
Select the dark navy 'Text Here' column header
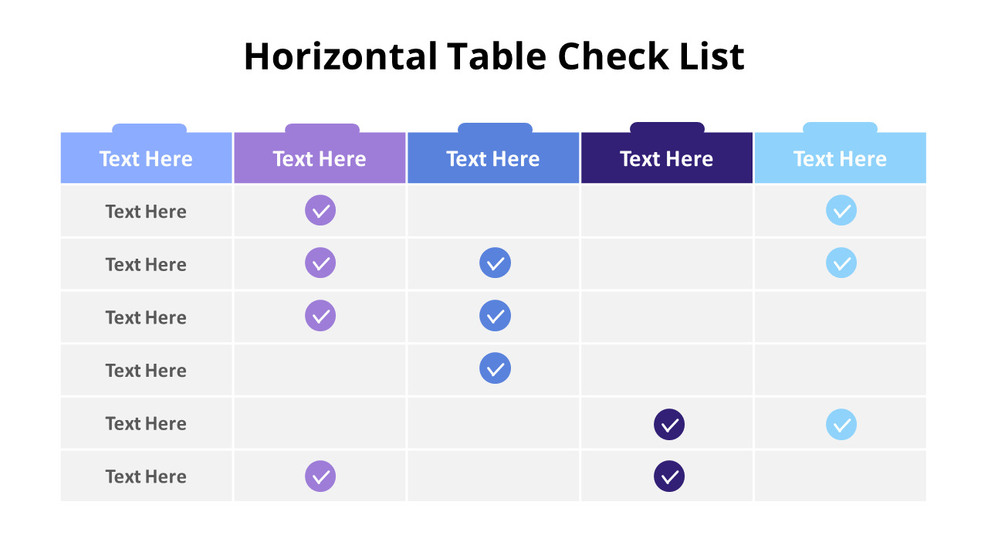pos(666,159)
